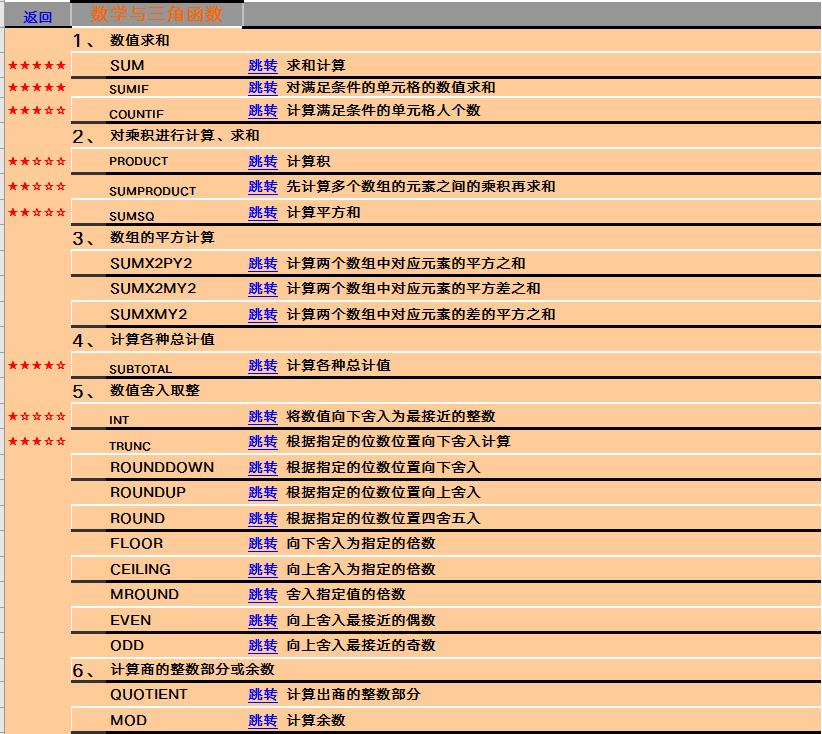Select the CEILING name cell

(140, 569)
